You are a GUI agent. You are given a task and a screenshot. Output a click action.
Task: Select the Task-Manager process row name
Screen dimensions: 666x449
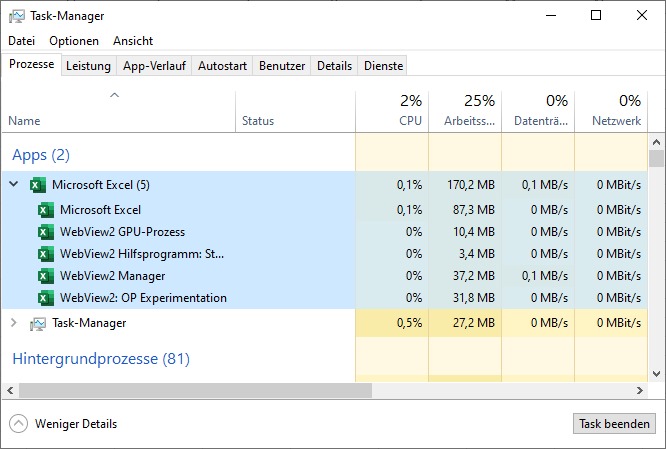tap(89, 323)
